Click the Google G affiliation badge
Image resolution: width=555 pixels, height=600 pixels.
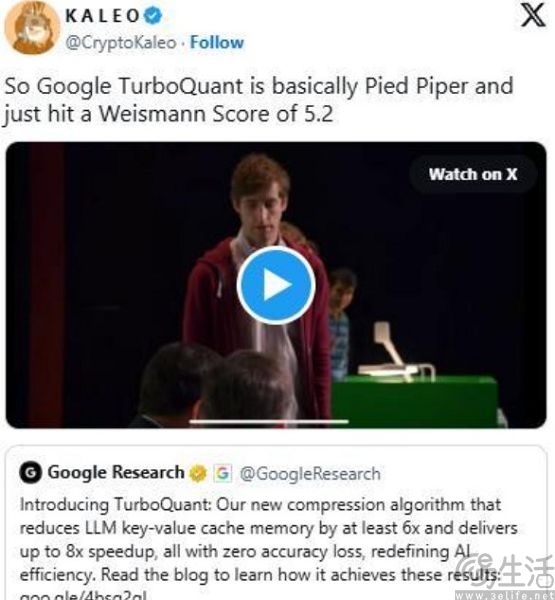click(x=222, y=473)
